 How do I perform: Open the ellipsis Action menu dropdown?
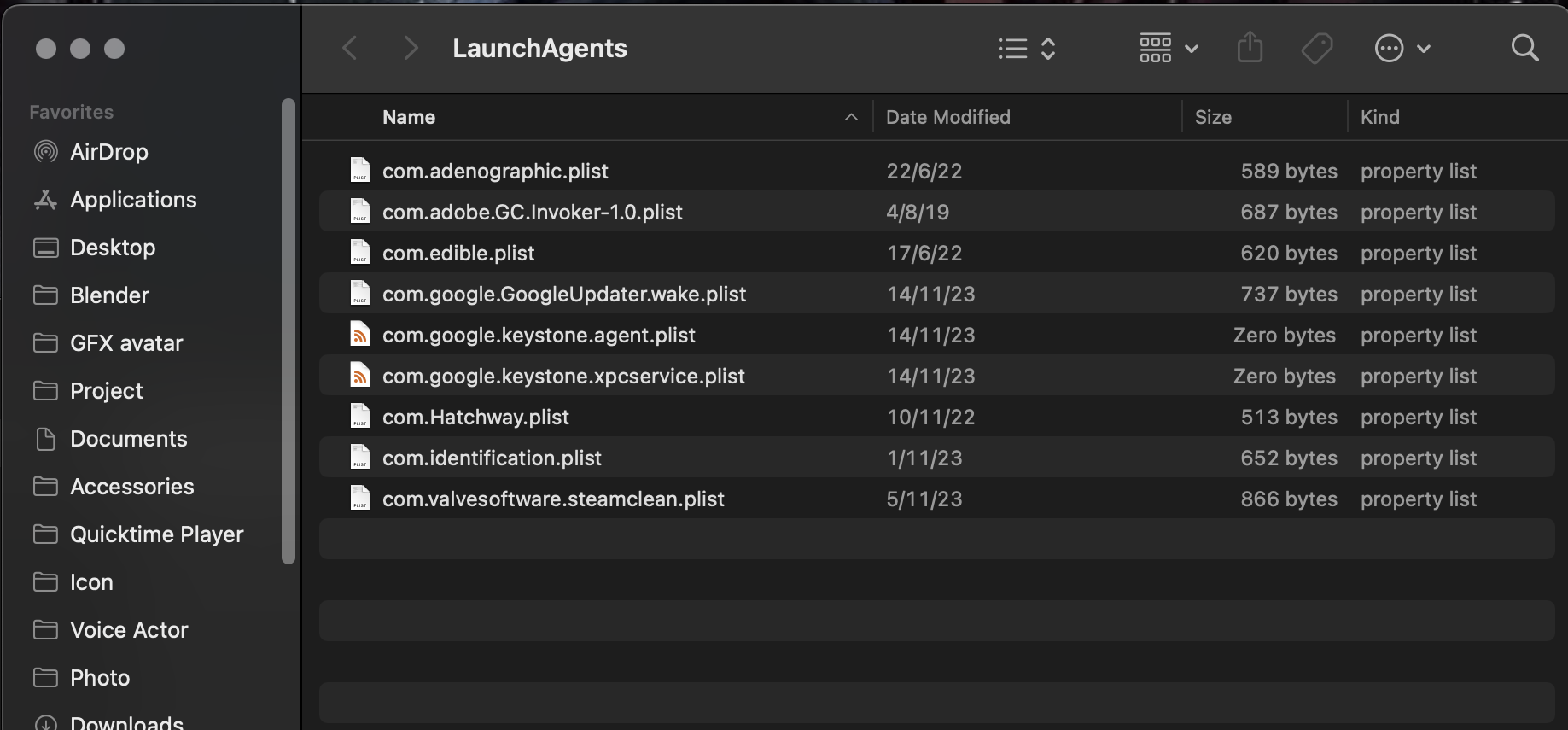tap(1402, 49)
